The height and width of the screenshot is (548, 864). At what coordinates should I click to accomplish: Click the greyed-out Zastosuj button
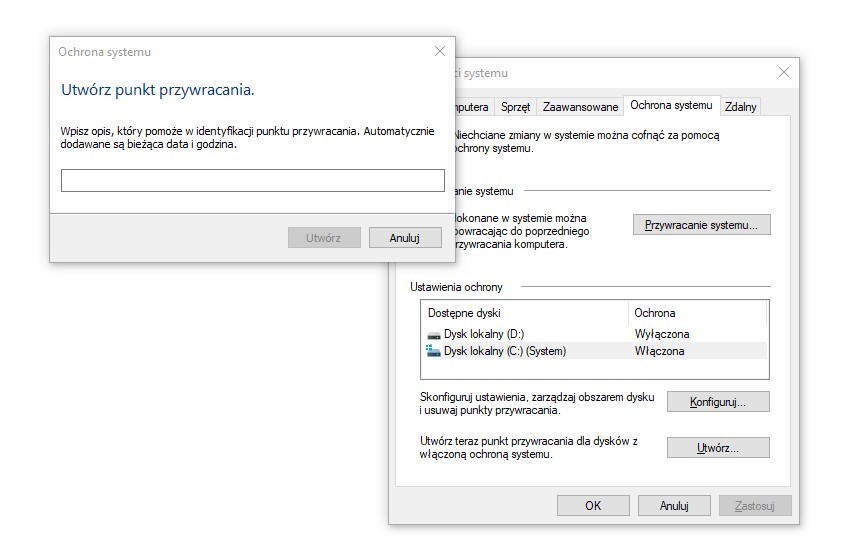tap(755, 506)
